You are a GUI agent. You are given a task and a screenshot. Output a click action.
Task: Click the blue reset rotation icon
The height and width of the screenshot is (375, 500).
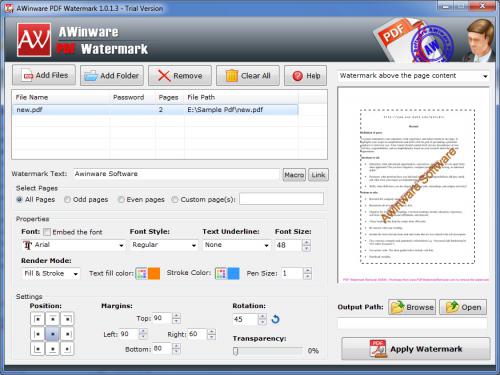point(275,319)
